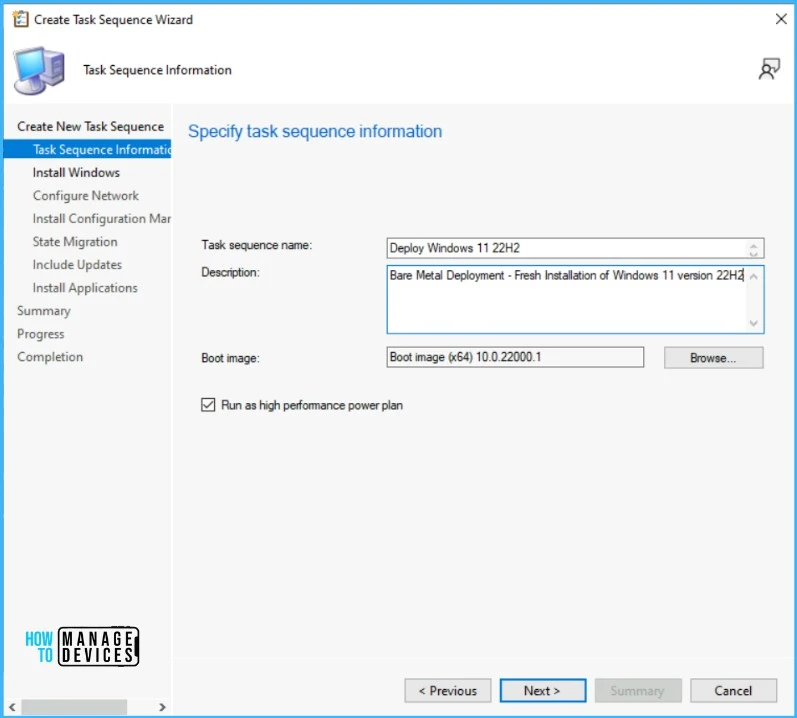Viewport: 797px width, 718px height.
Task: Click description box scroll up arrow
Action: 754,276
